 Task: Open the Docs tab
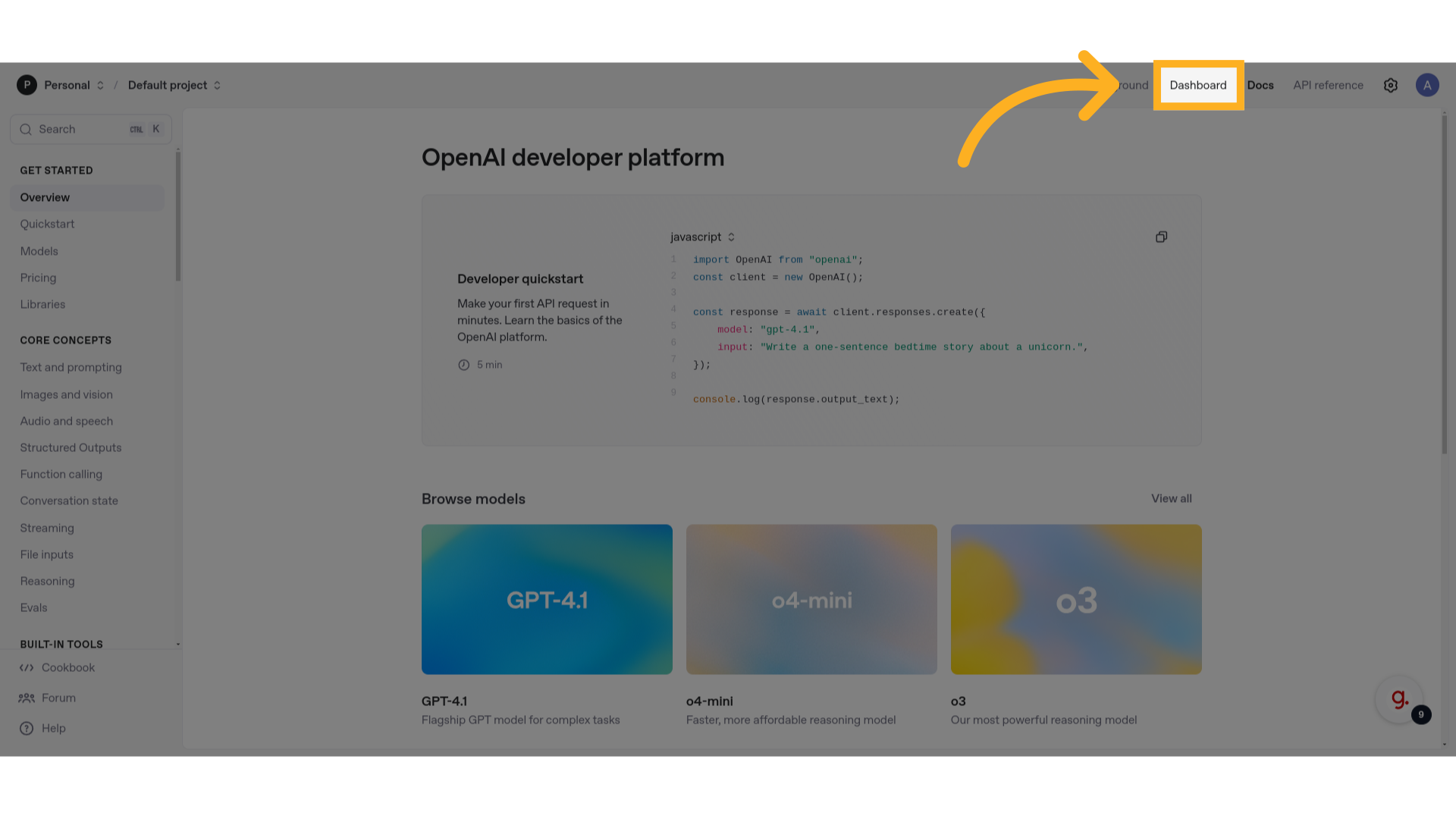click(x=1260, y=85)
